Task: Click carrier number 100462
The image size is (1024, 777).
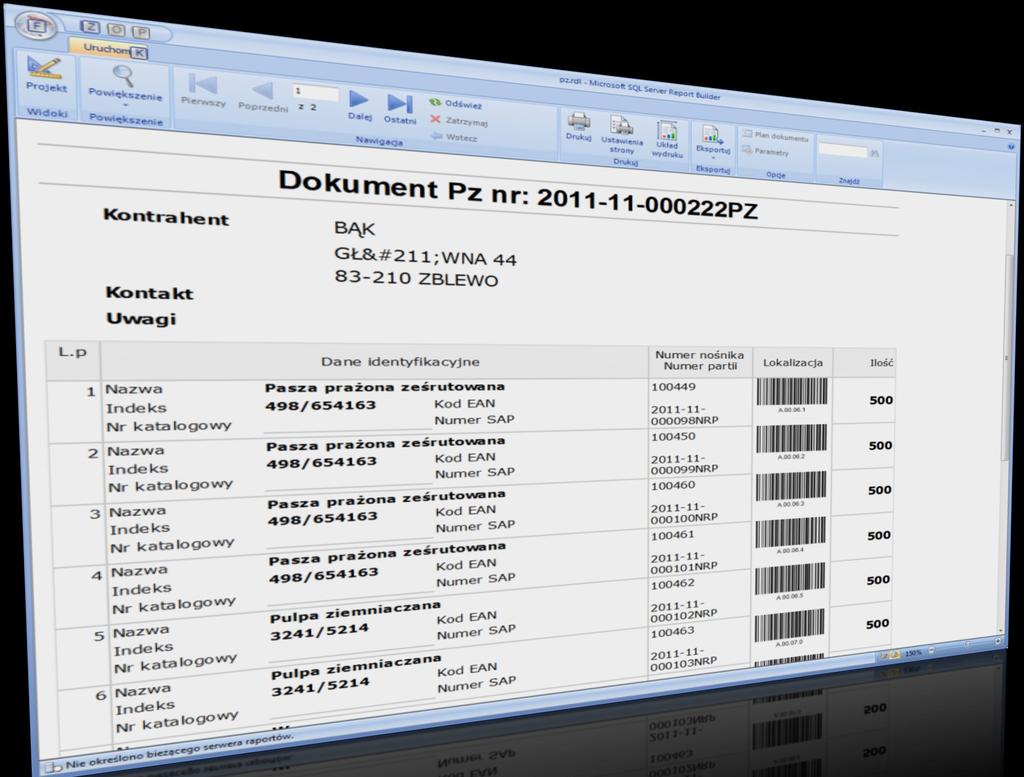Action: point(673,584)
